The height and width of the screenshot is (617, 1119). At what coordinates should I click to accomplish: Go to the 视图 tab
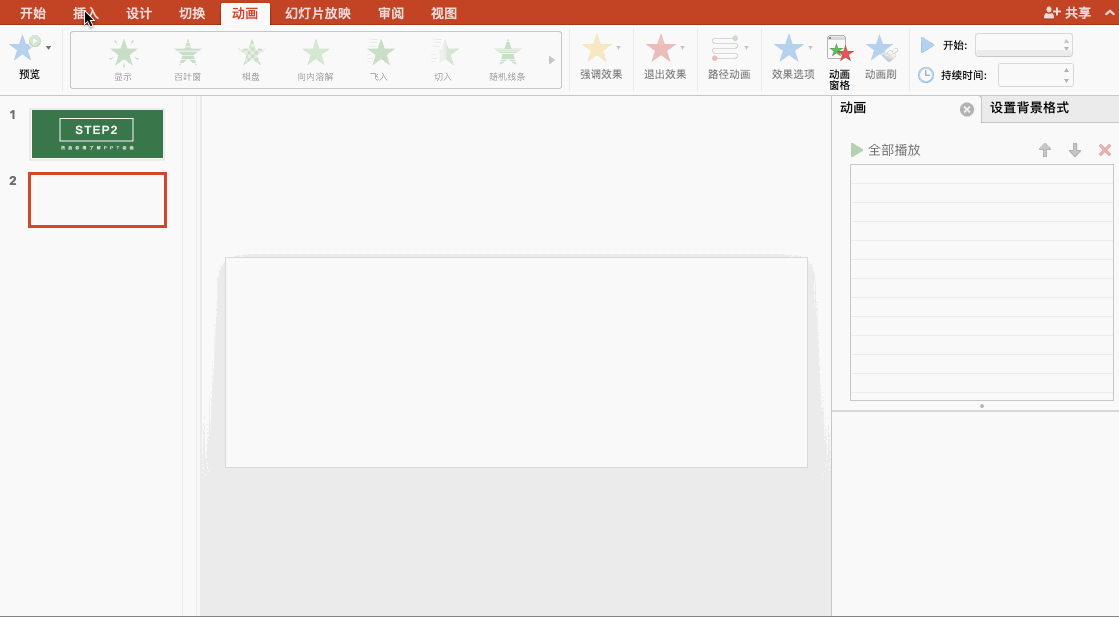point(444,13)
